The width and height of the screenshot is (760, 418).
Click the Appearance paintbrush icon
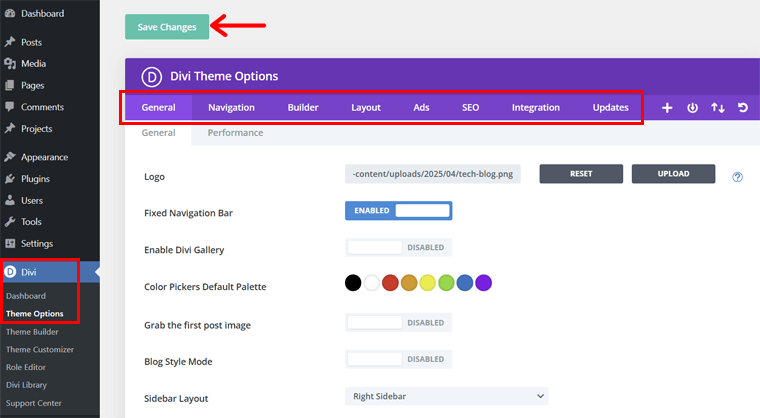tap(10, 157)
